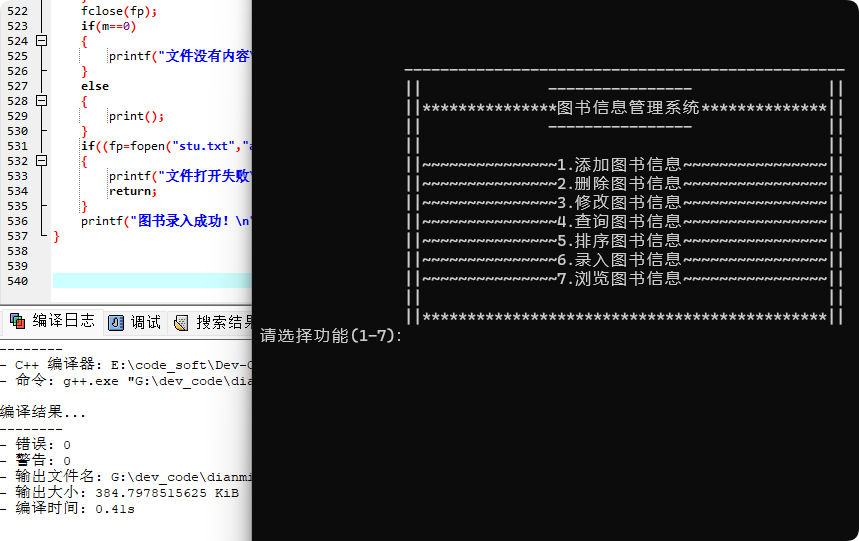Click console option 5.排序图书信息
The height and width of the screenshot is (541, 859).
coord(619,240)
